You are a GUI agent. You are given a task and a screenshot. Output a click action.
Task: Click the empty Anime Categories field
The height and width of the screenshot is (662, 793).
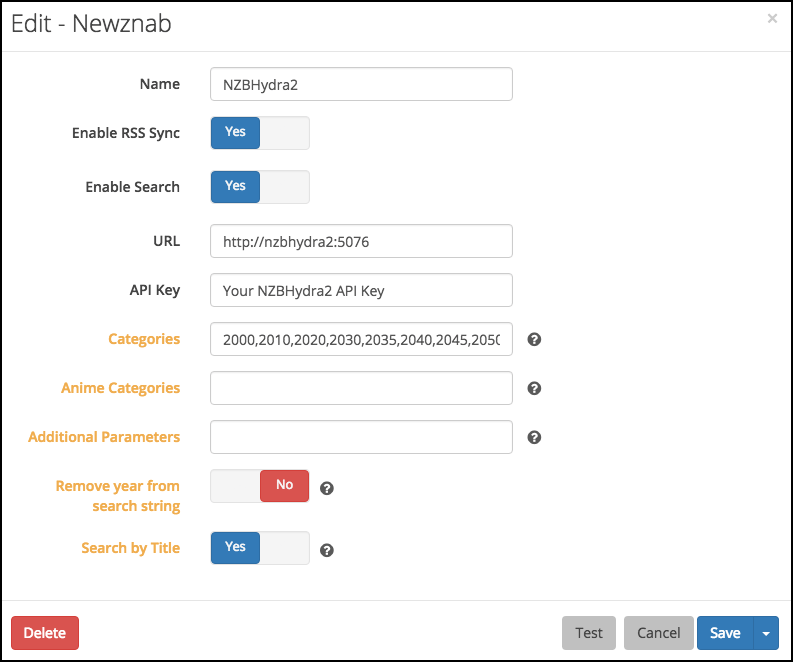(x=361, y=388)
